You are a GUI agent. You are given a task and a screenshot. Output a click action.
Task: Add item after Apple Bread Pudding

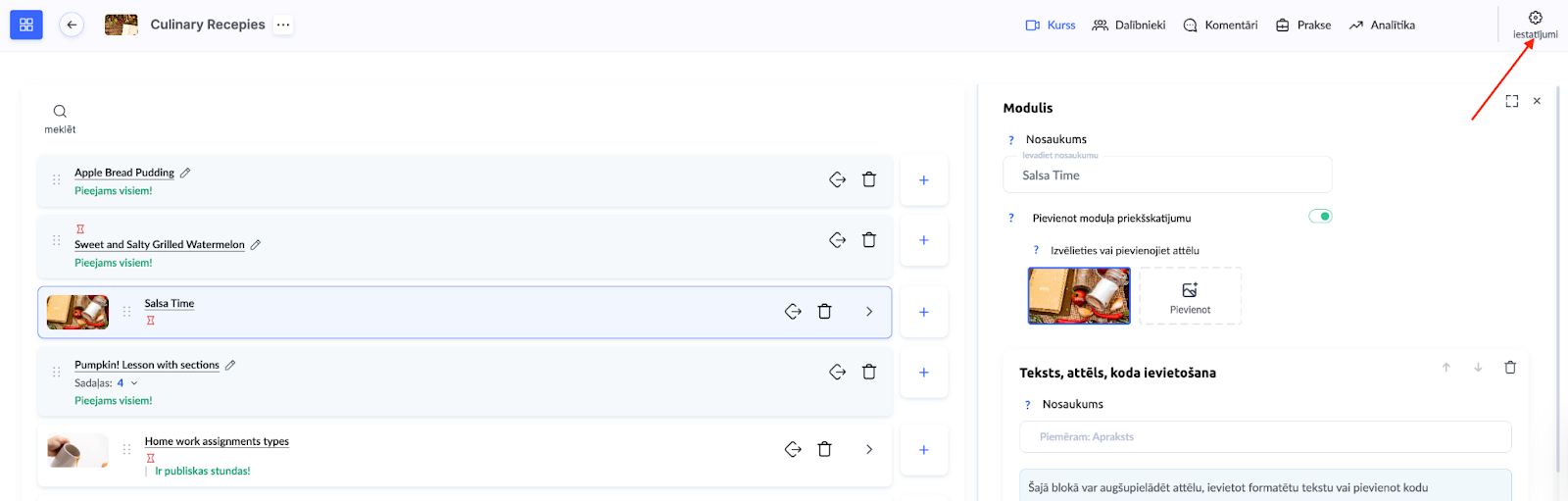(923, 180)
